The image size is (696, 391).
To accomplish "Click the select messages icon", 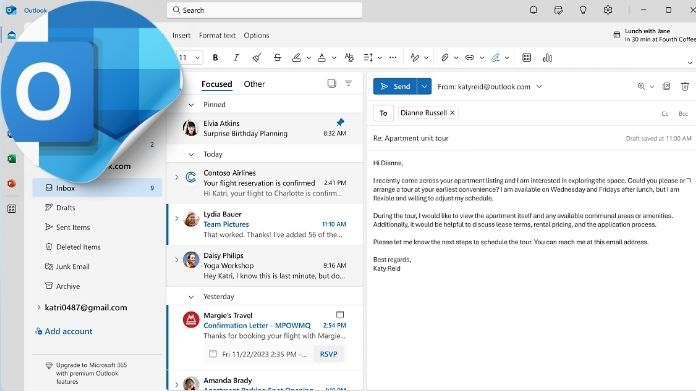I will click(332, 83).
